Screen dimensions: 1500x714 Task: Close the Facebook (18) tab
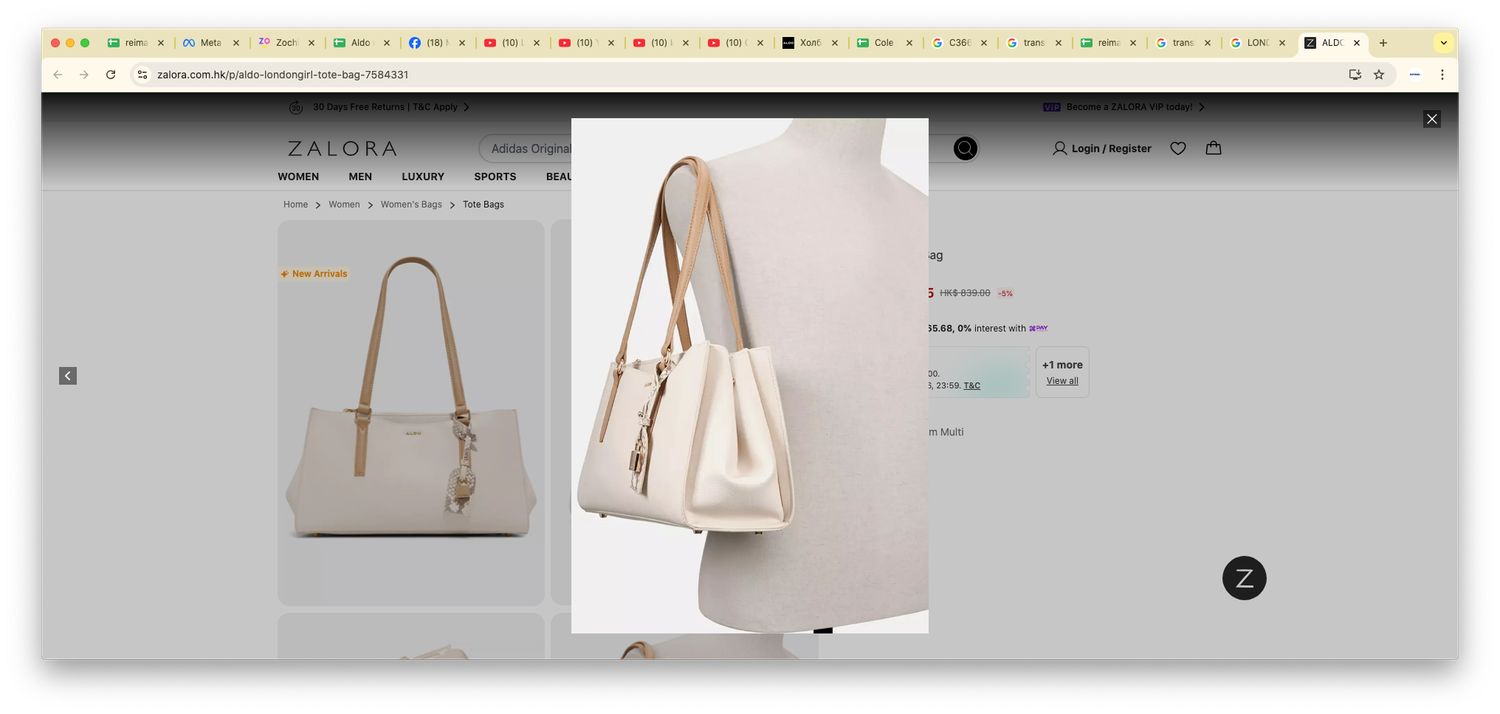461,43
